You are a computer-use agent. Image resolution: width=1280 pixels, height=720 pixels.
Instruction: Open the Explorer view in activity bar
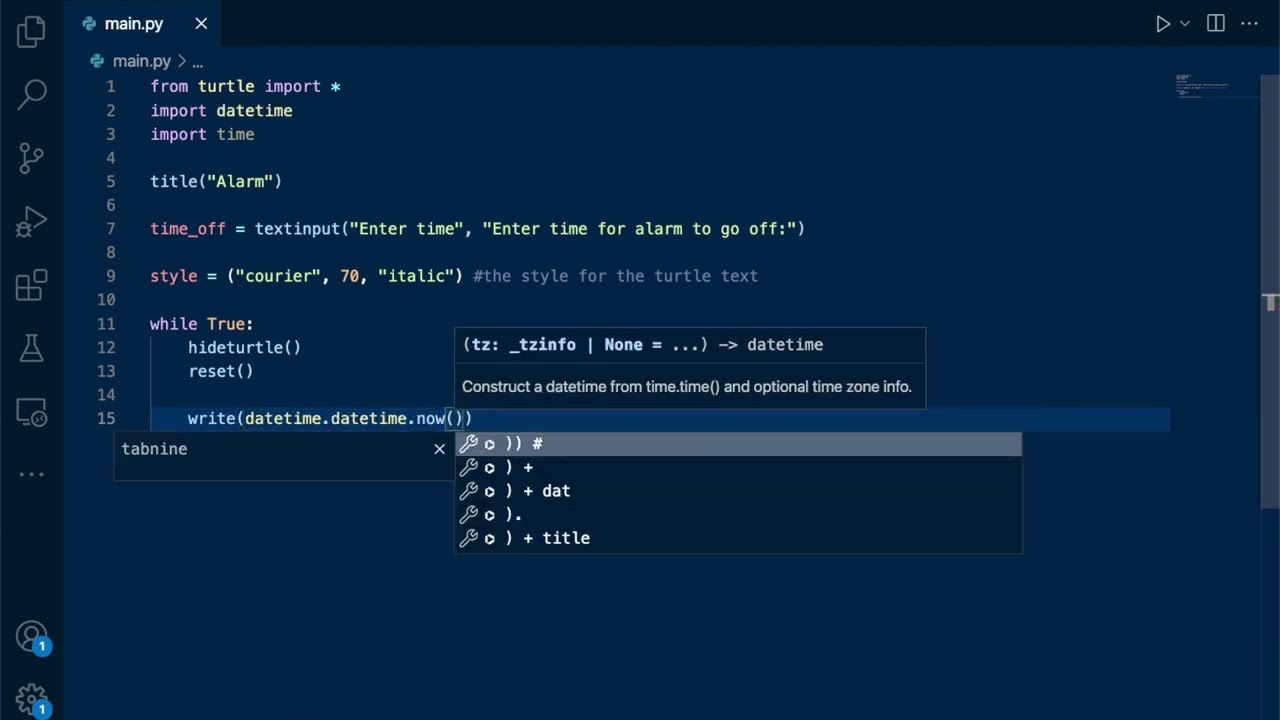tap(31, 32)
